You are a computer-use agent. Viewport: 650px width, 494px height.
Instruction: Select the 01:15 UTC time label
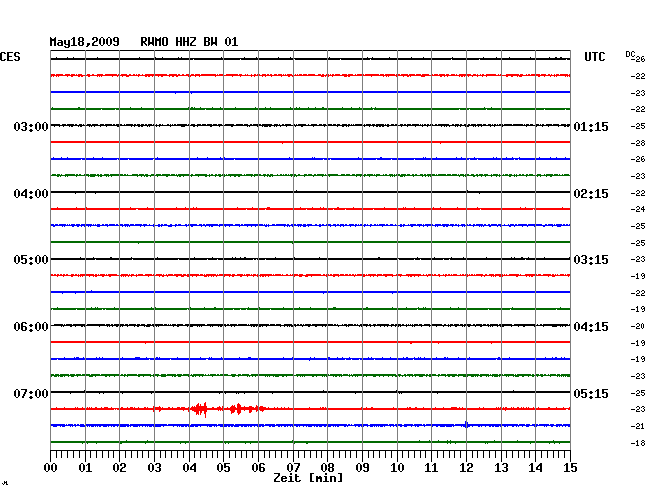tap(591, 126)
